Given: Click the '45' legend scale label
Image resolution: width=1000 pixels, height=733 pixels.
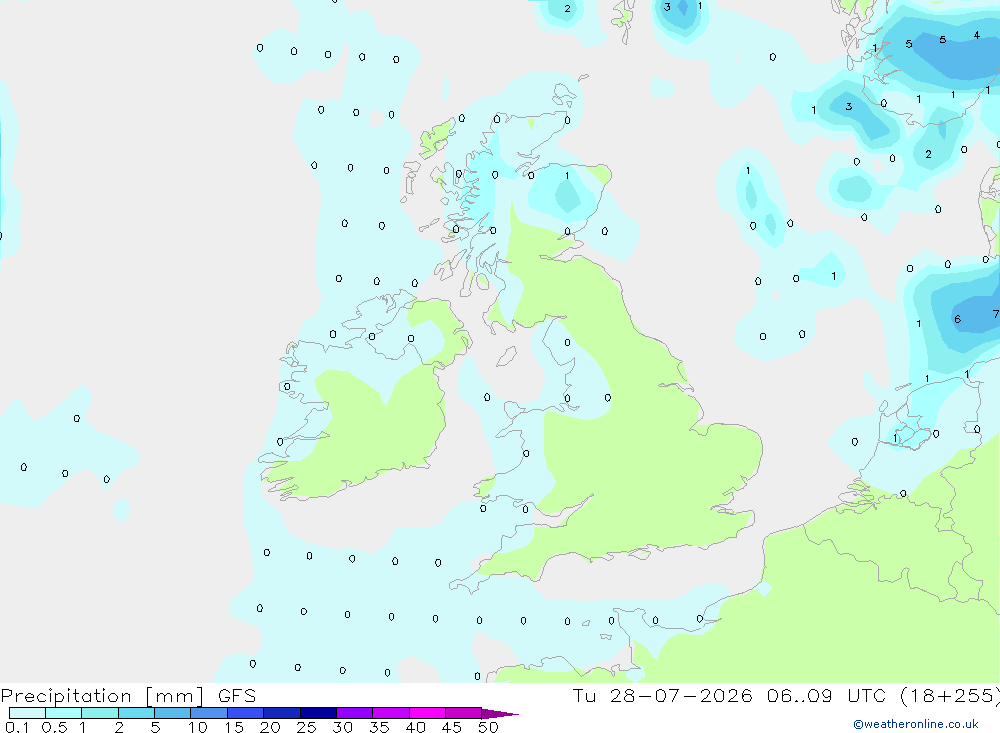Looking at the screenshot, I should [x=452, y=727].
